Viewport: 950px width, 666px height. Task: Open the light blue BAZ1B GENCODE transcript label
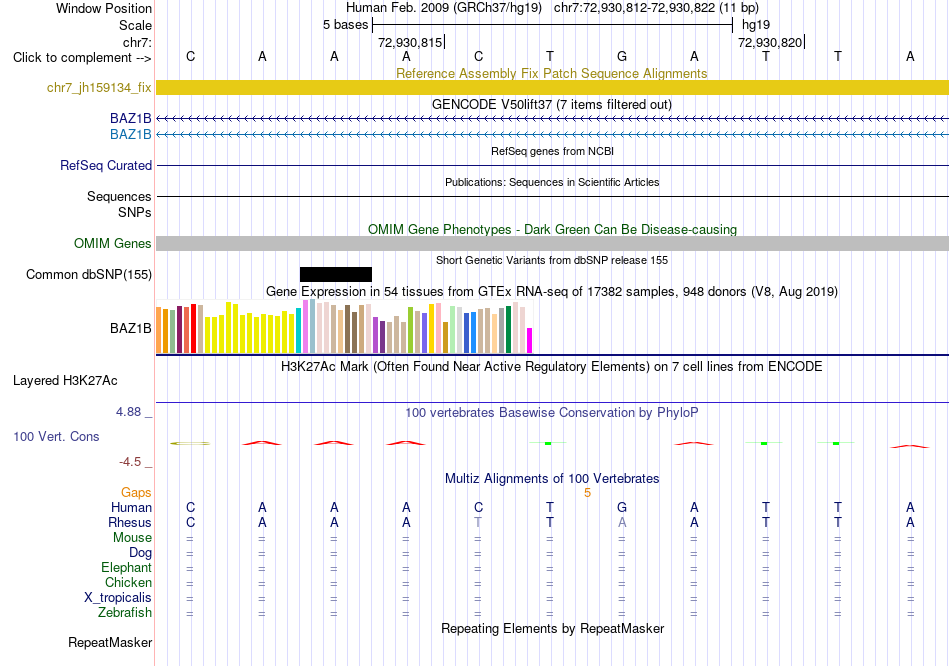click(x=130, y=134)
